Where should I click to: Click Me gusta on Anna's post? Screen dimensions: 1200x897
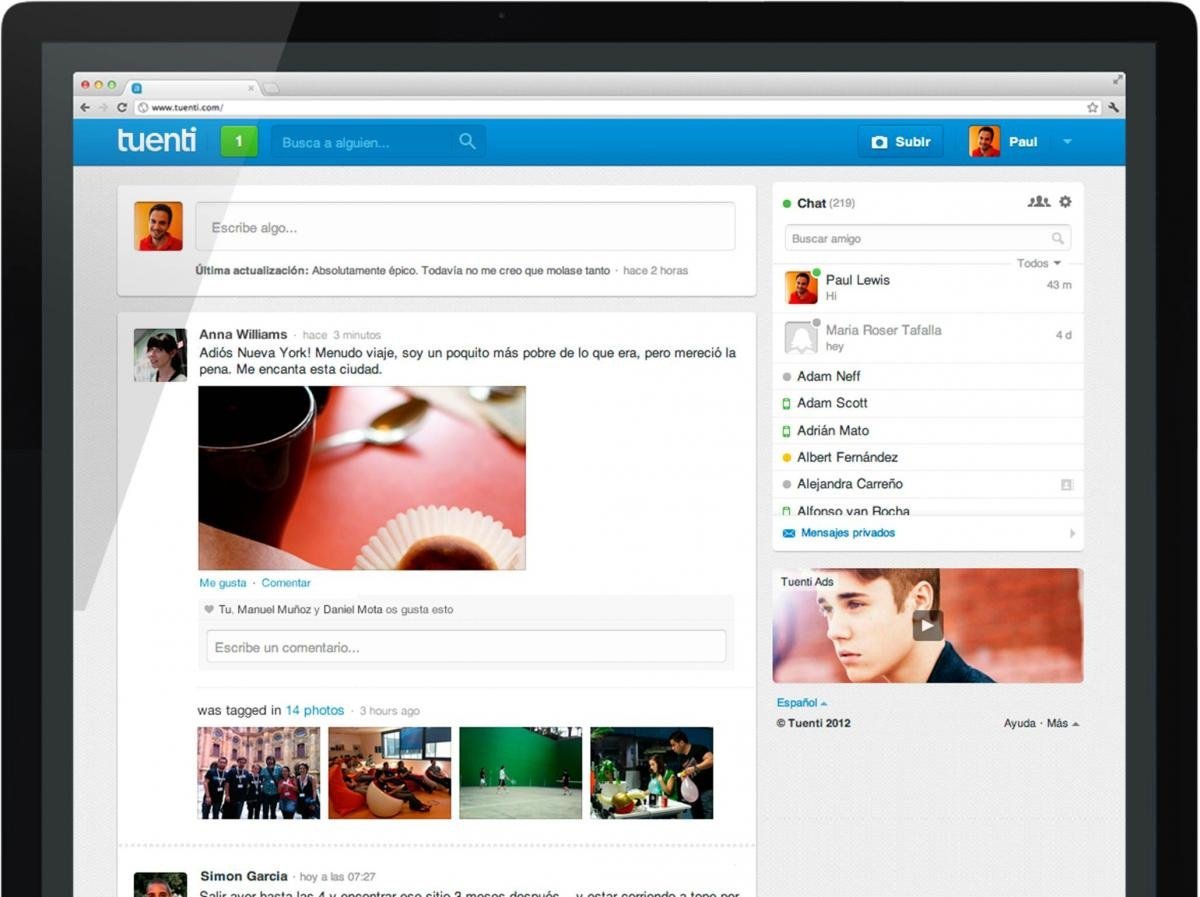[x=222, y=583]
